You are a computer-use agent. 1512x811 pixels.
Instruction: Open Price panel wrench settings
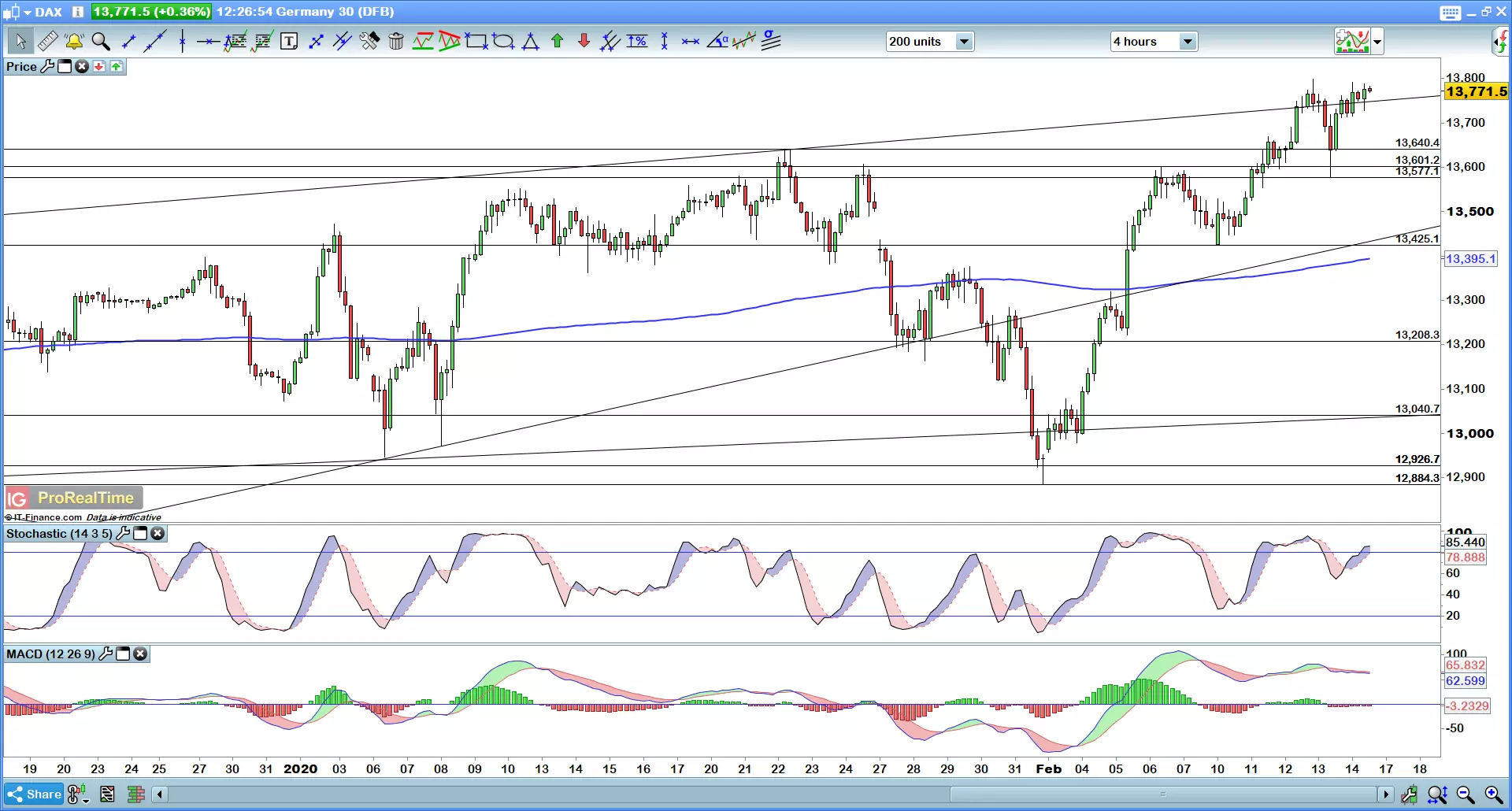[47, 66]
